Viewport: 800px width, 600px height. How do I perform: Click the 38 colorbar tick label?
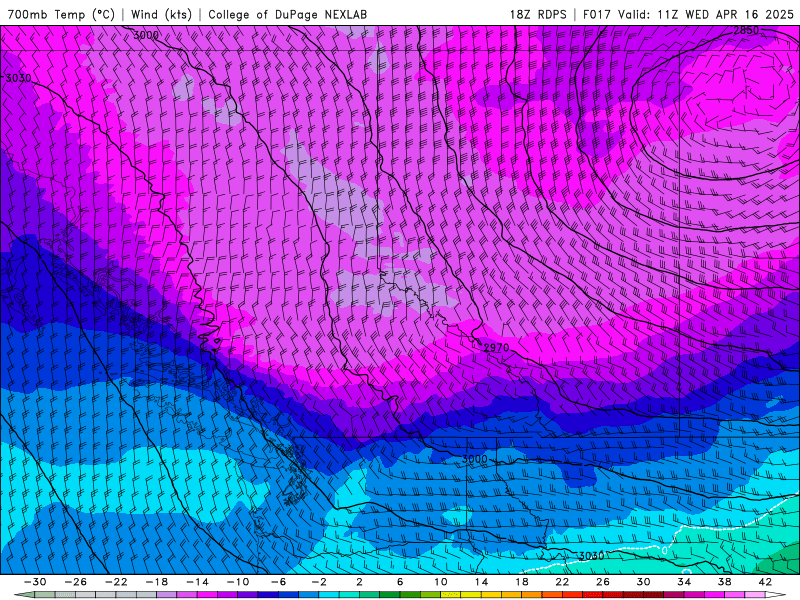pyautogui.click(x=724, y=582)
